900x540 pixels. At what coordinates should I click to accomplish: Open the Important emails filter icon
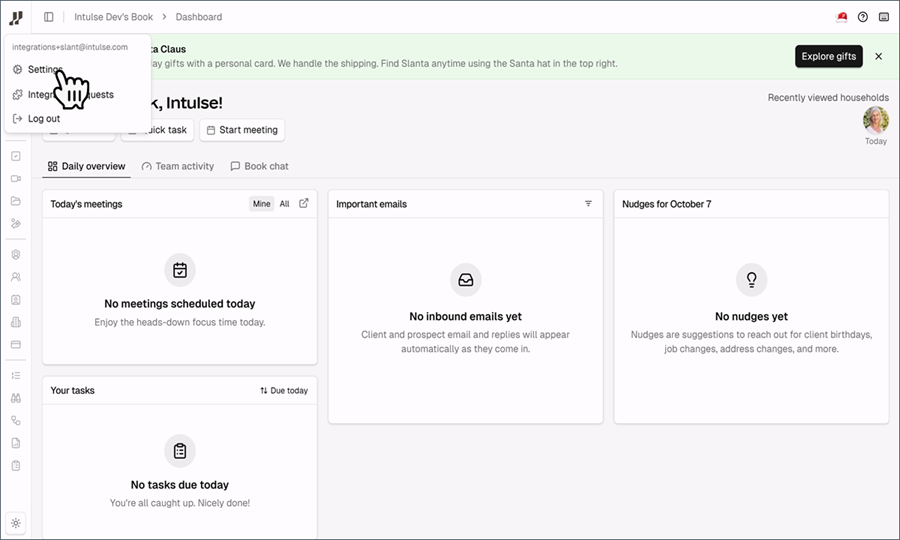tap(588, 204)
